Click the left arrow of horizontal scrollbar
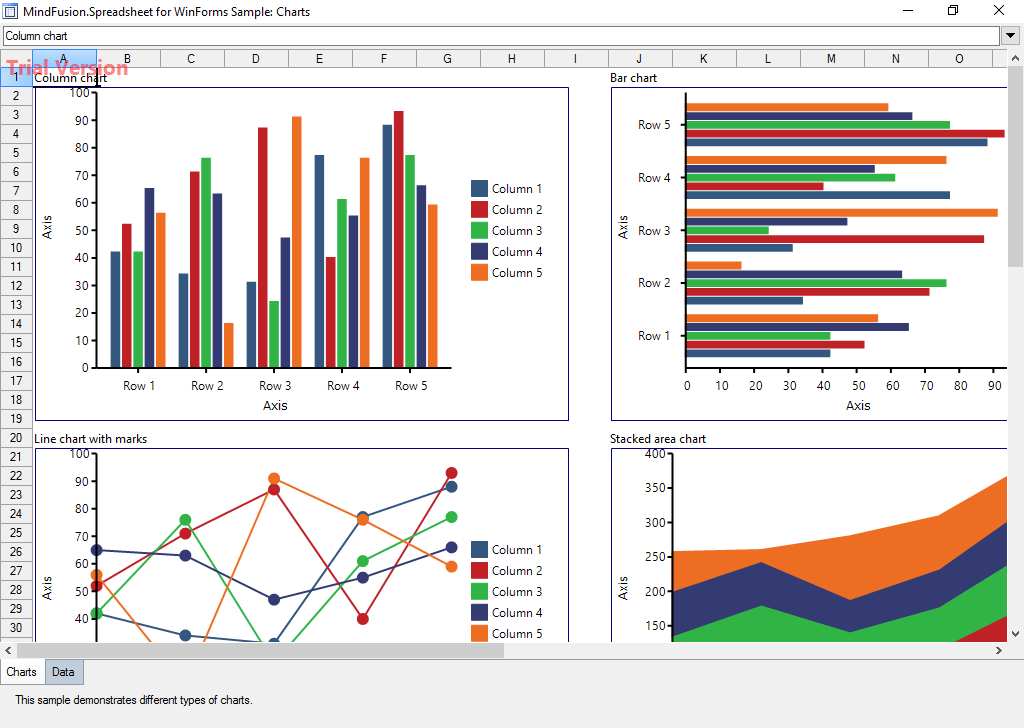This screenshot has height=728, width=1024. tap(7, 650)
